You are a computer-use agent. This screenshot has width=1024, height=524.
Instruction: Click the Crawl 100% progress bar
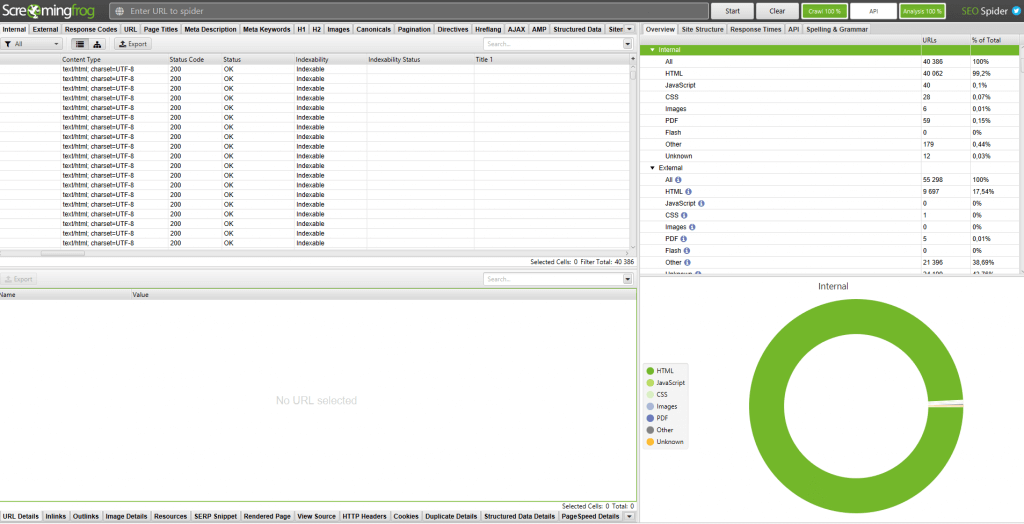(823, 11)
